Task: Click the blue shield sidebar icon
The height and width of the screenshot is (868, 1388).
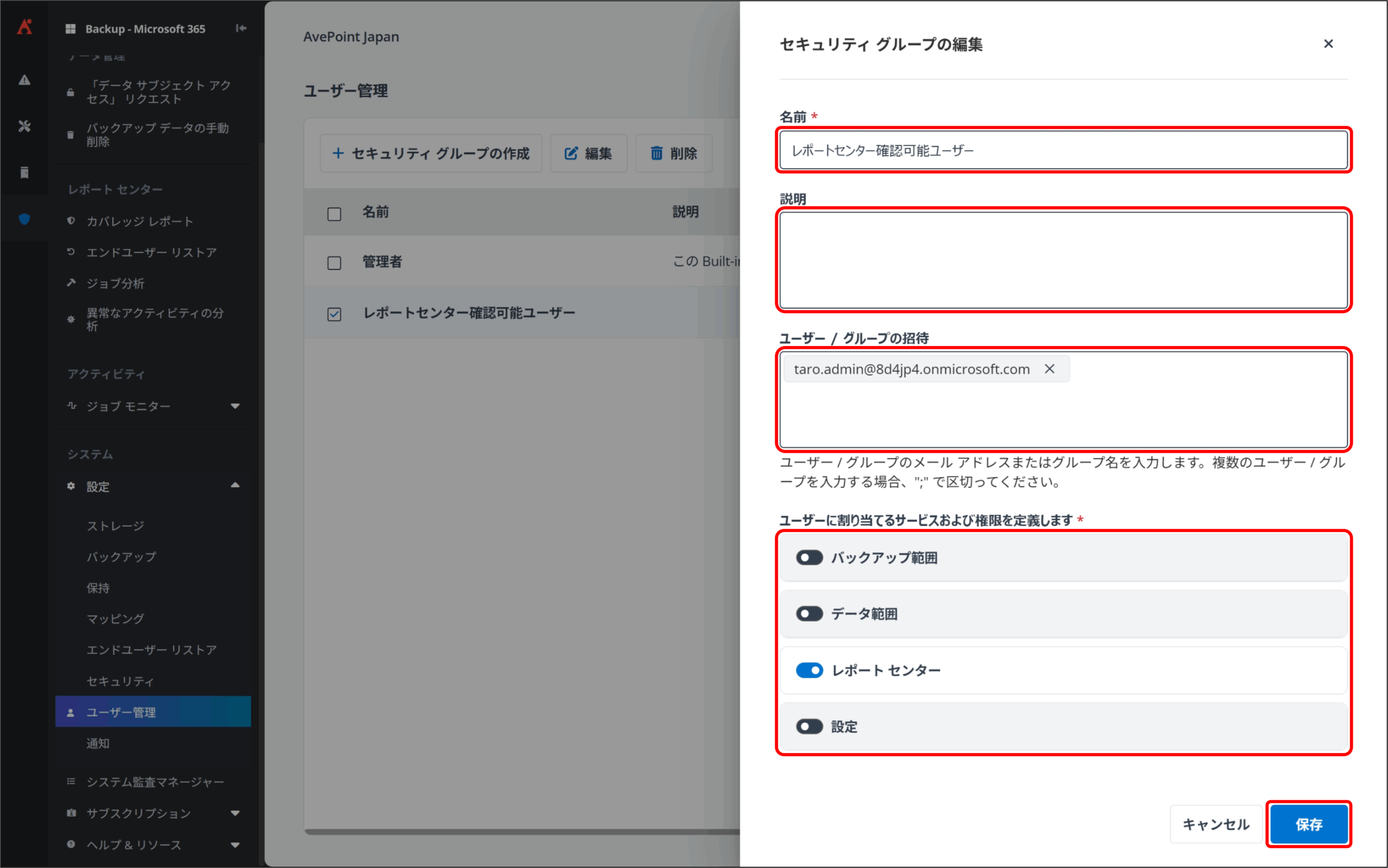Action: [24, 218]
